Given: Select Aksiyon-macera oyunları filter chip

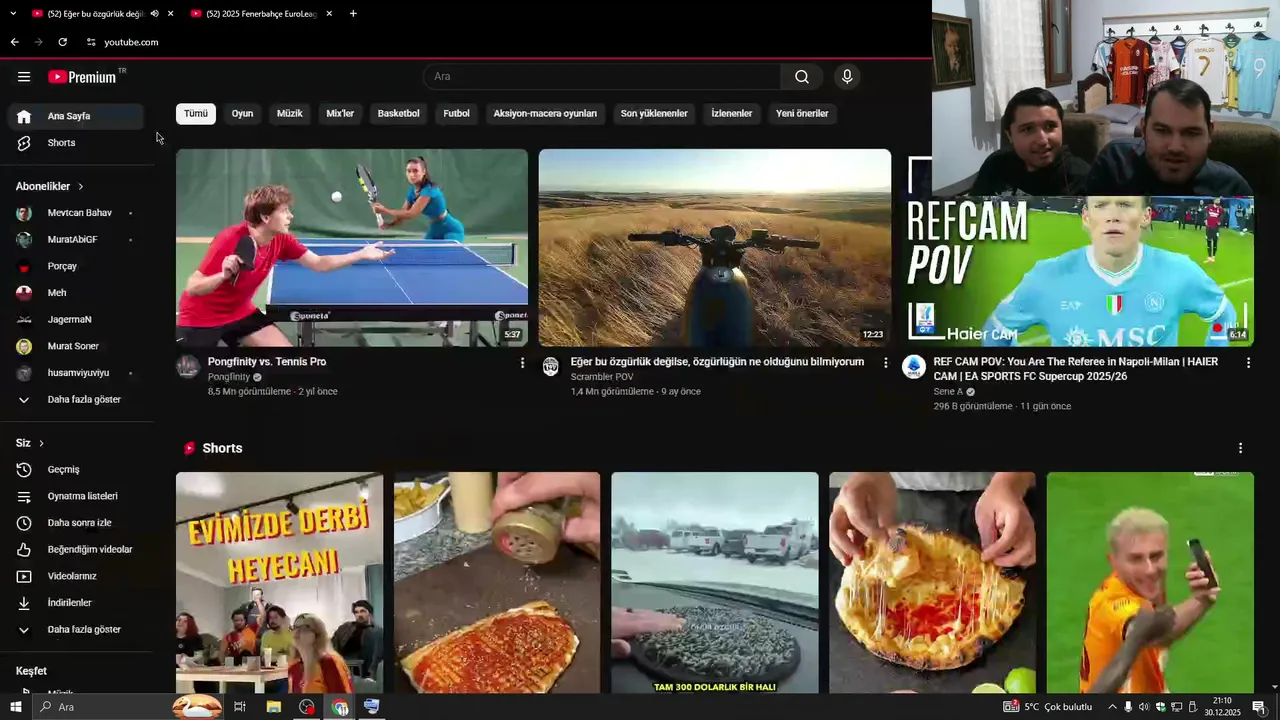Looking at the screenshot, I should (x=545, y=114).
